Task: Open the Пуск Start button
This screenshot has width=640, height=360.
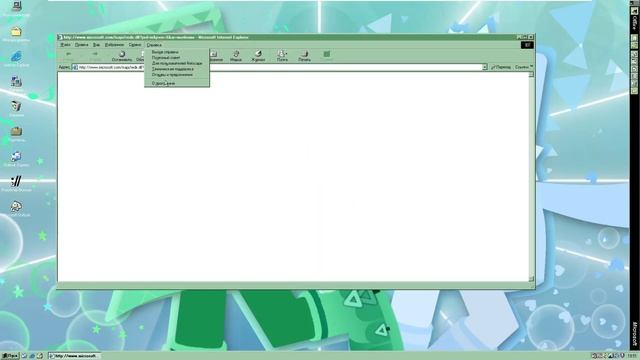Action: [x=10, y=356]
